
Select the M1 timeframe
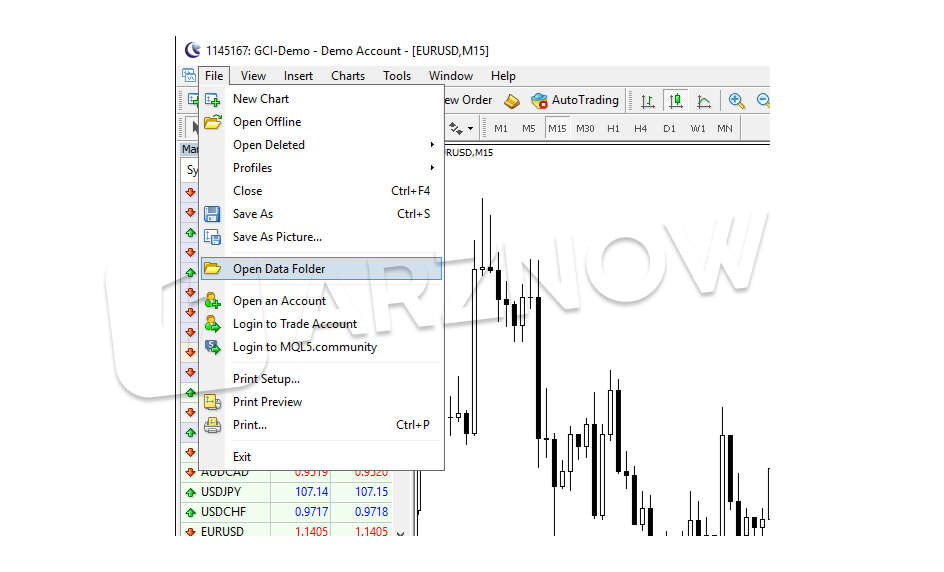pos(501,128)
